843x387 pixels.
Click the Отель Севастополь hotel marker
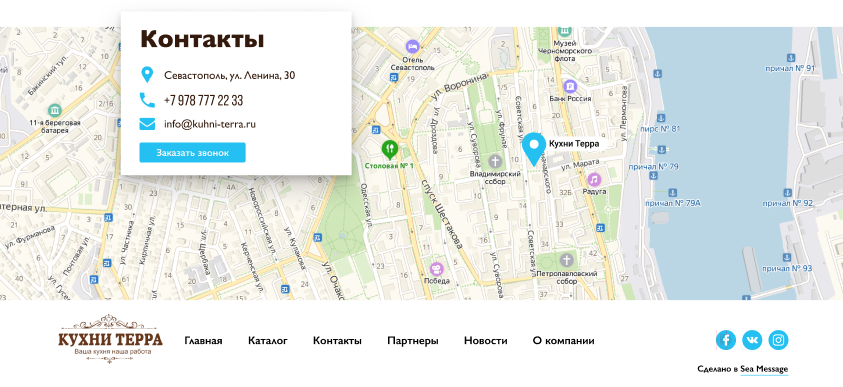click(412, 46)
